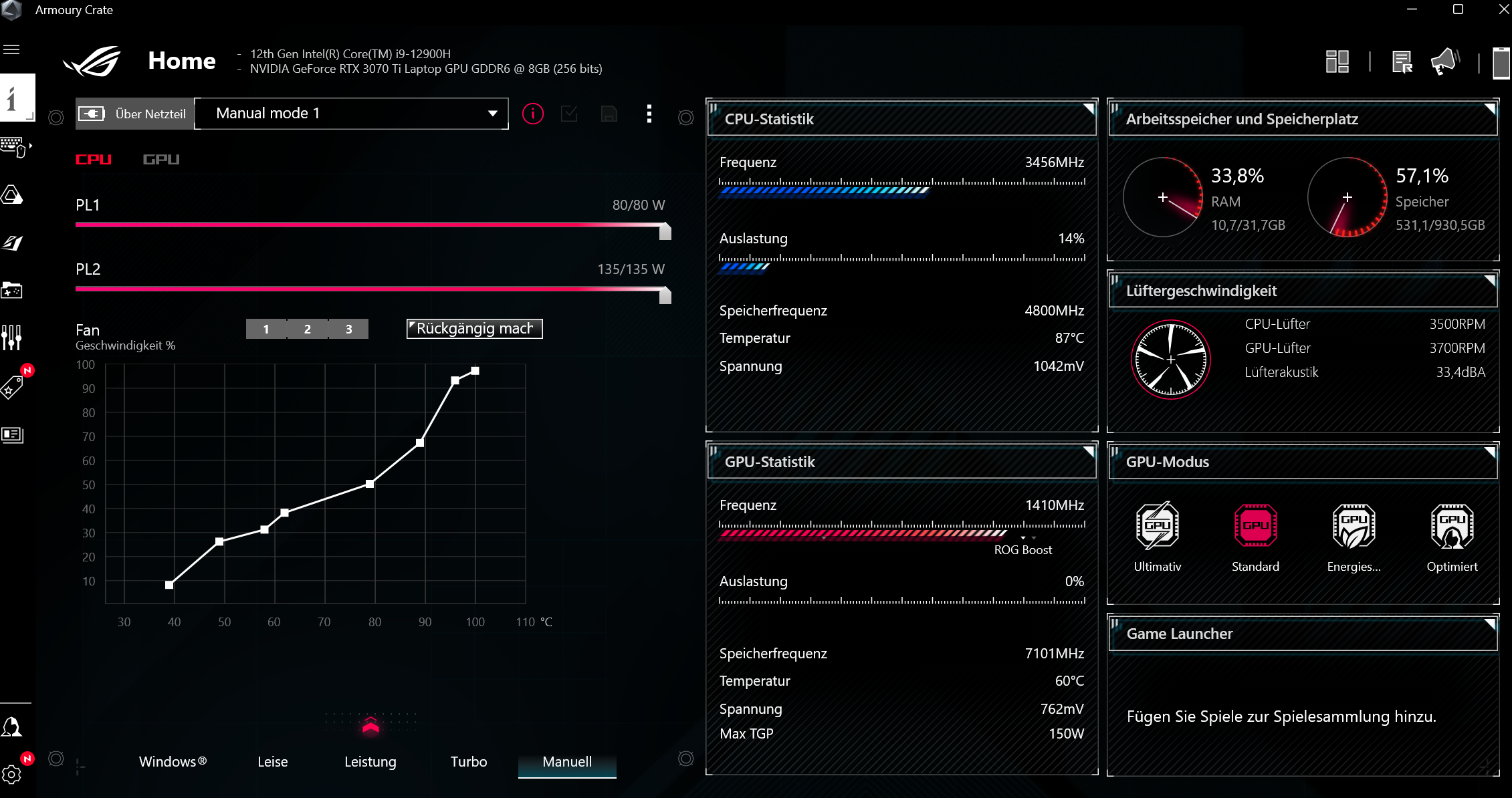1512x798 pixels.
Task: Select the Turbo mode tab
Action: coord(468,762)
